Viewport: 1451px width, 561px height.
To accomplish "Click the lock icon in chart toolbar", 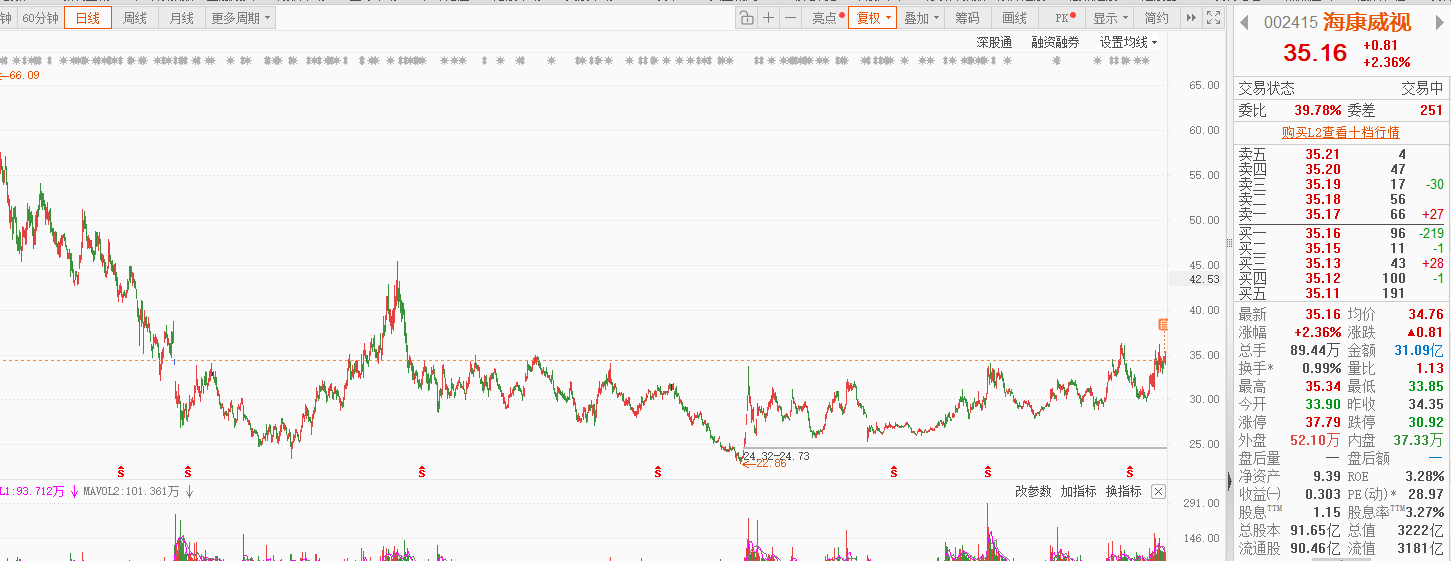I will (x=746, y=18).
